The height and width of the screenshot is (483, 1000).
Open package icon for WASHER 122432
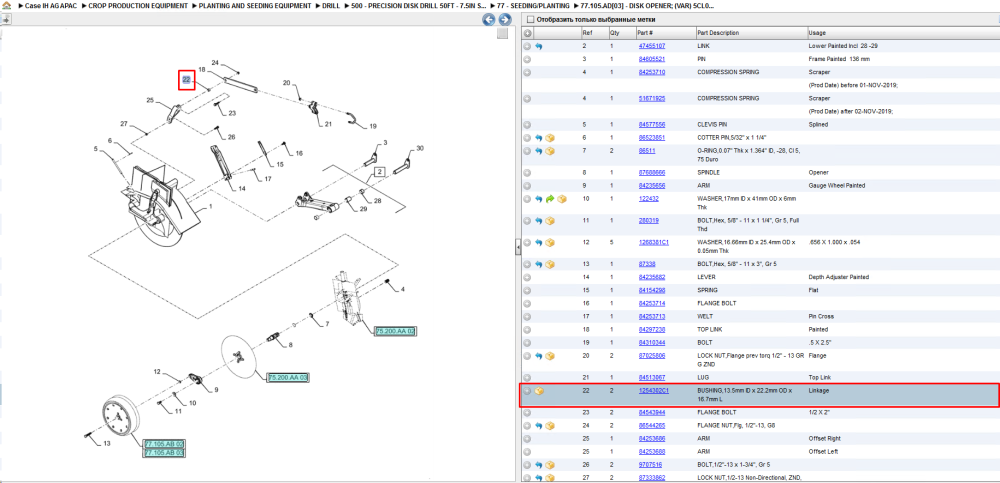click(x=561, y=199)
